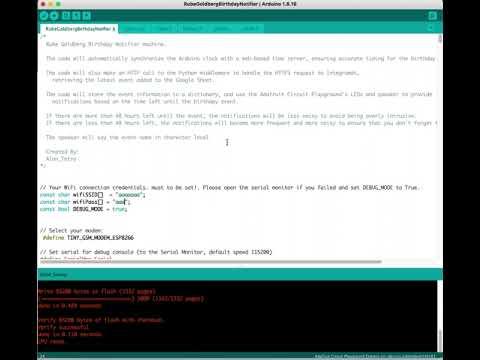Open the Serial Monitor icon
Viewport: 480px width, 360px height.
pos(432,16)
